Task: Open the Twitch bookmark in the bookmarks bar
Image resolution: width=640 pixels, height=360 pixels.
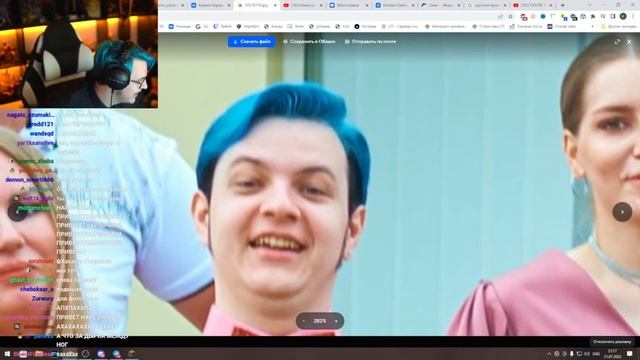Action: coord(222,26)
